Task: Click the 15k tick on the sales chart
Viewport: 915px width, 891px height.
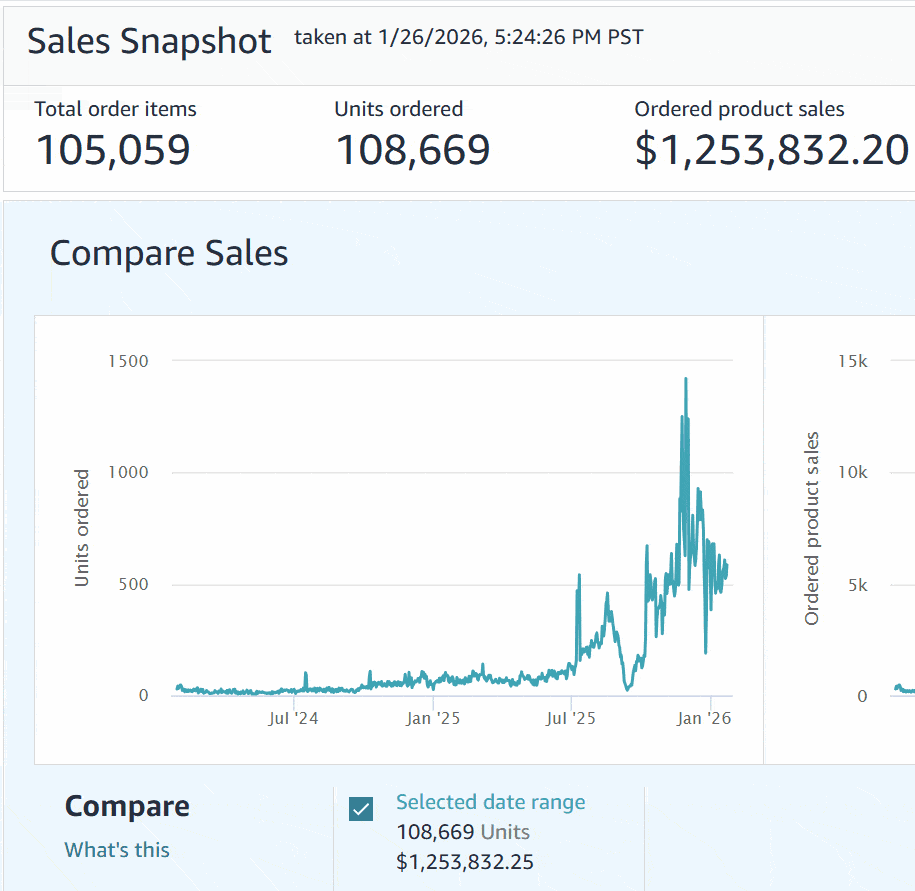Action: point(853,361)
